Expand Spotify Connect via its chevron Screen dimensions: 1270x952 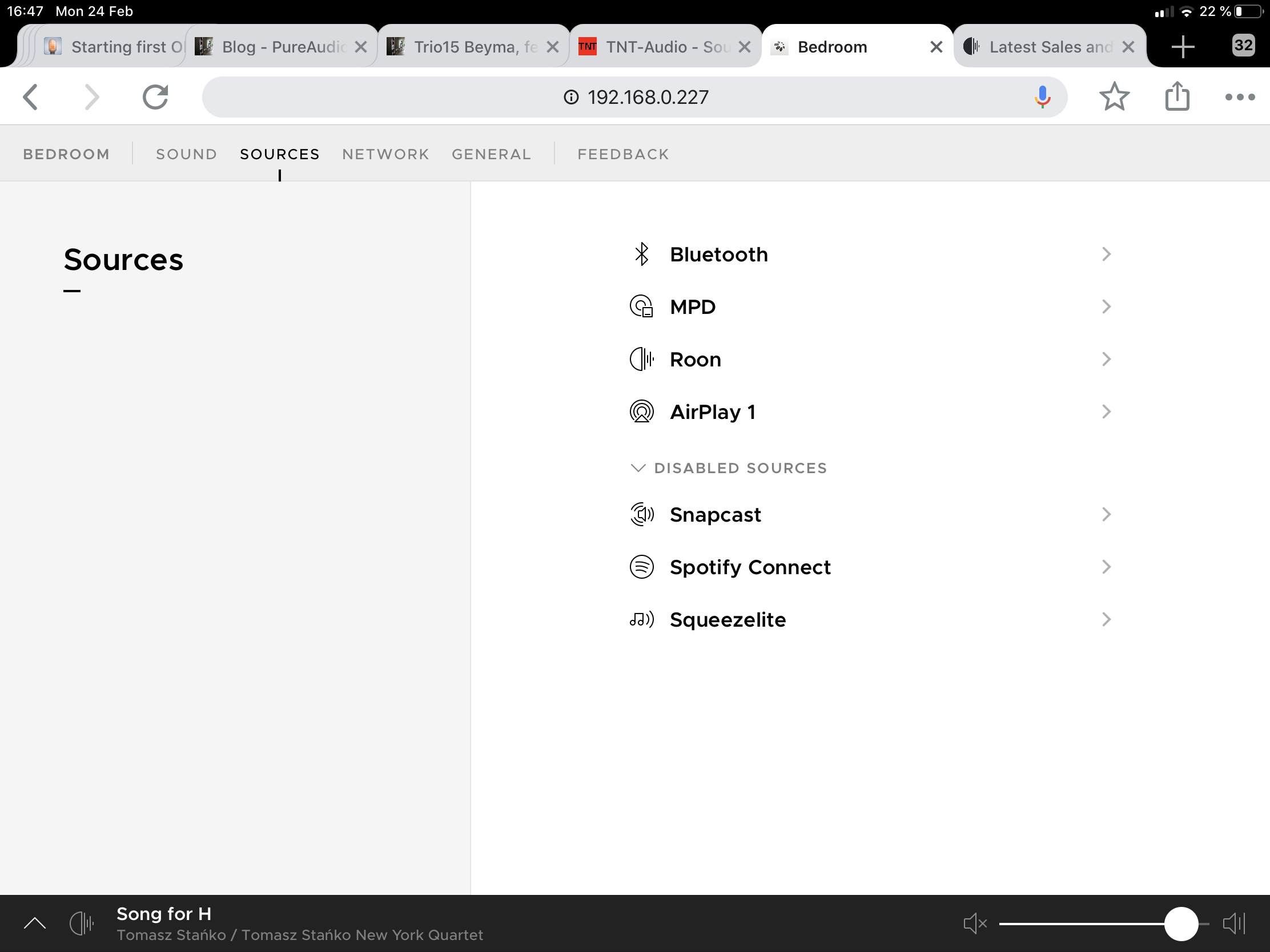(x=1106, y=567)
